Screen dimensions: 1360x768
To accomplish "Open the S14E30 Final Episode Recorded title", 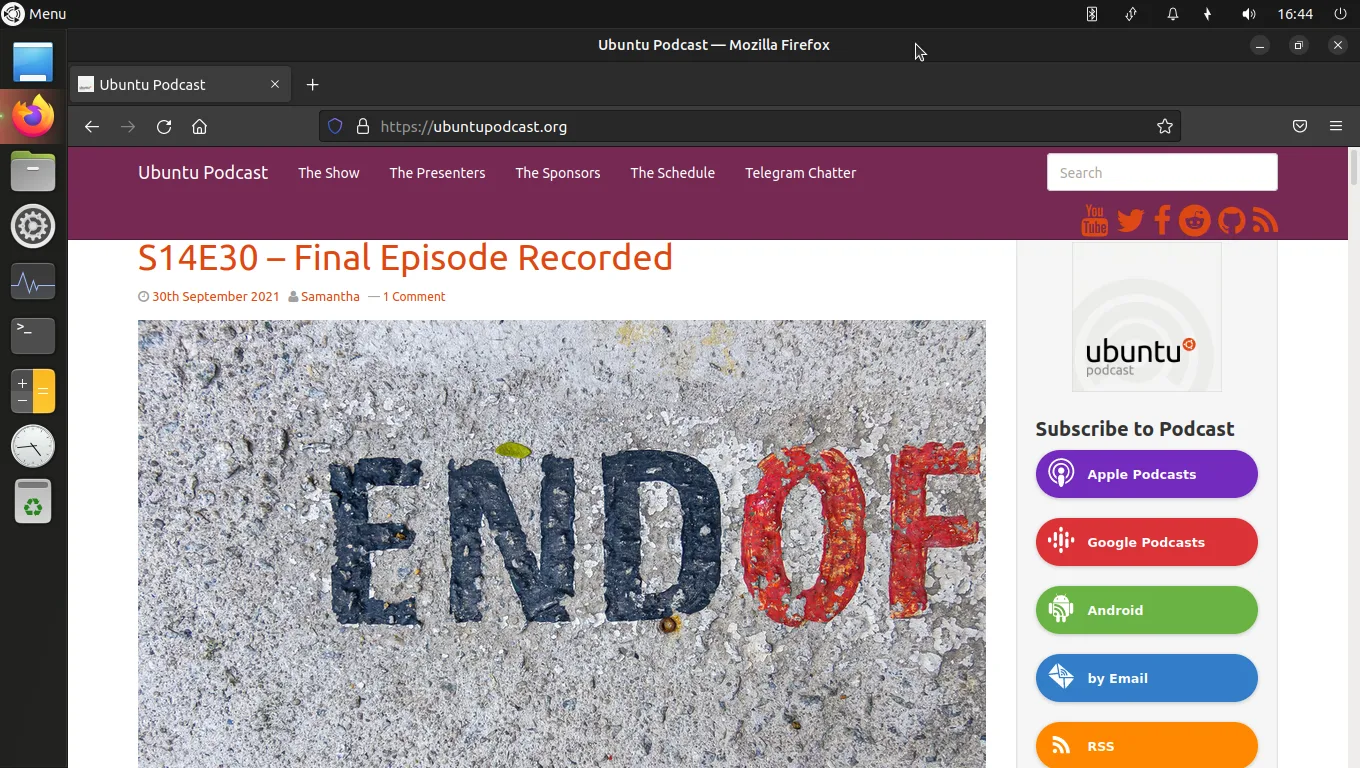I will tap(405, 258).
